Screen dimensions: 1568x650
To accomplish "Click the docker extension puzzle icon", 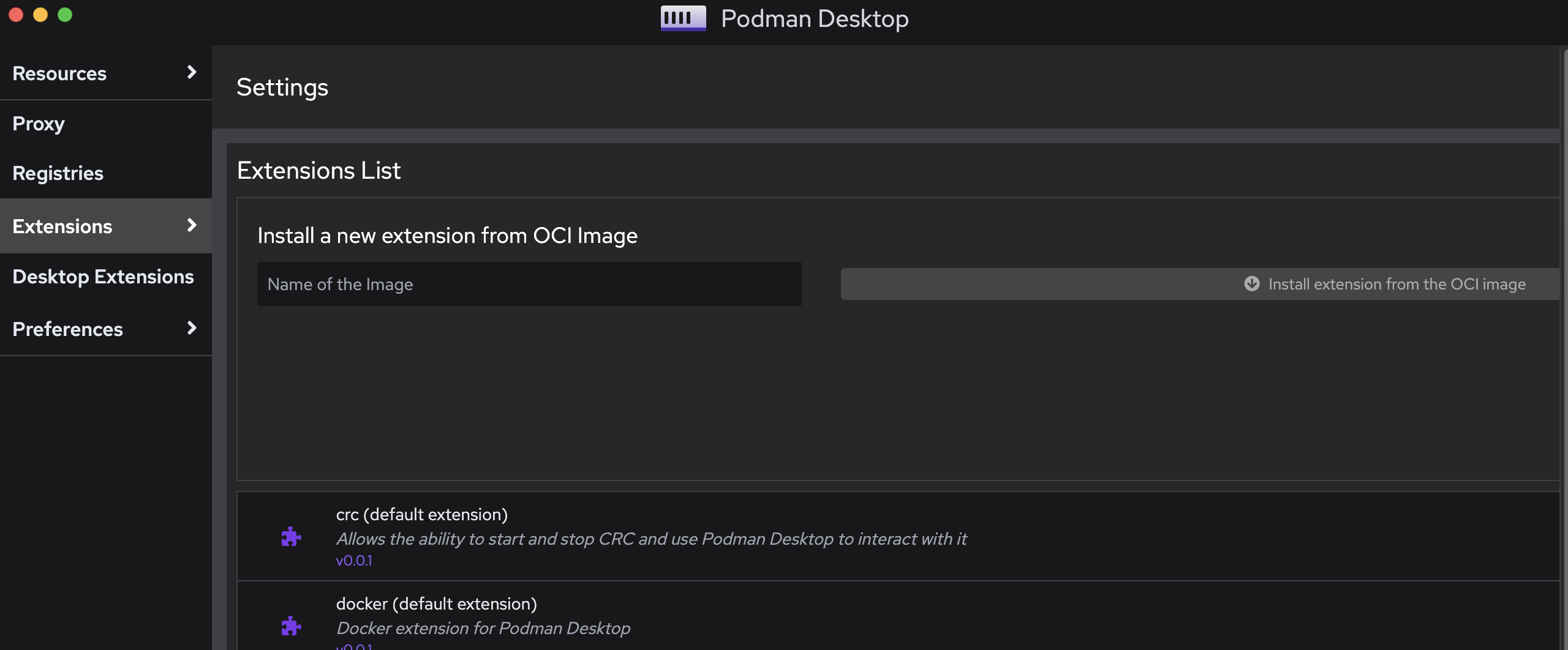I will (x=291, y=625).
